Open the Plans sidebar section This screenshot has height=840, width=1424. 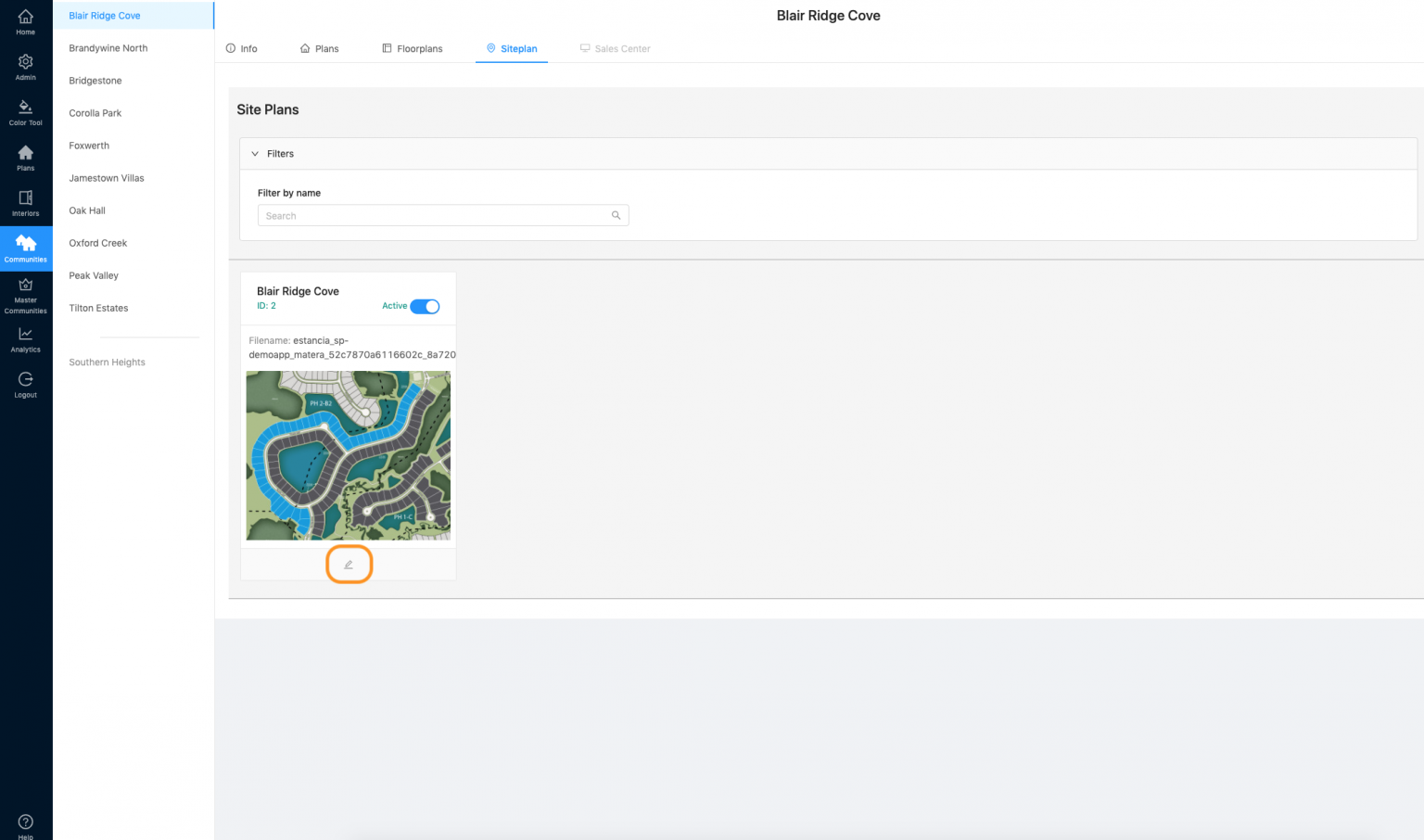[26, 158]
